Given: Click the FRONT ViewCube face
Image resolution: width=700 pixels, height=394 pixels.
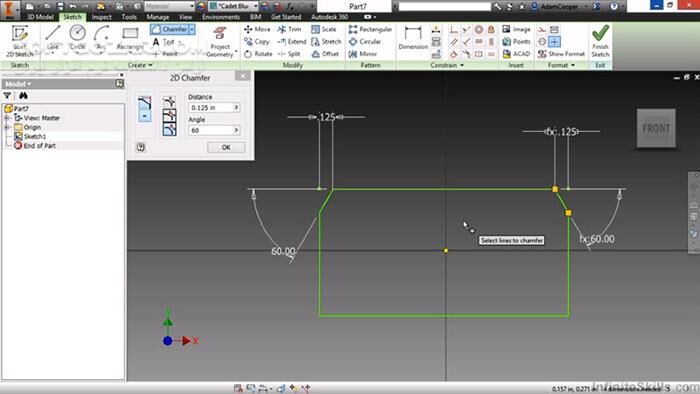Looking at the screenshot, I should pos(656,129).
